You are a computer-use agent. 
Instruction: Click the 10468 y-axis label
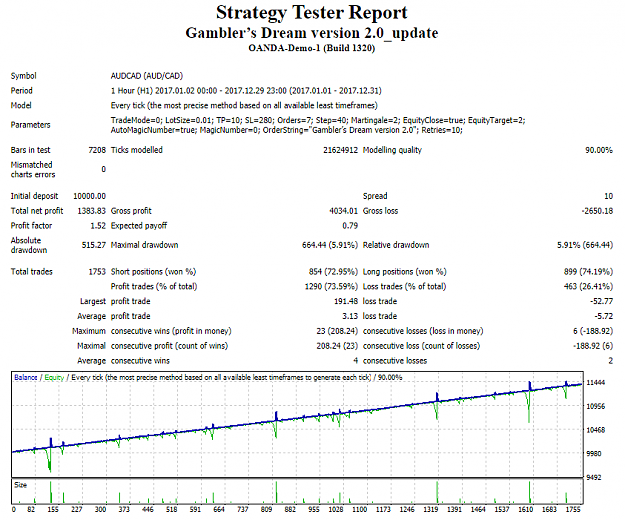pos(596,430)
